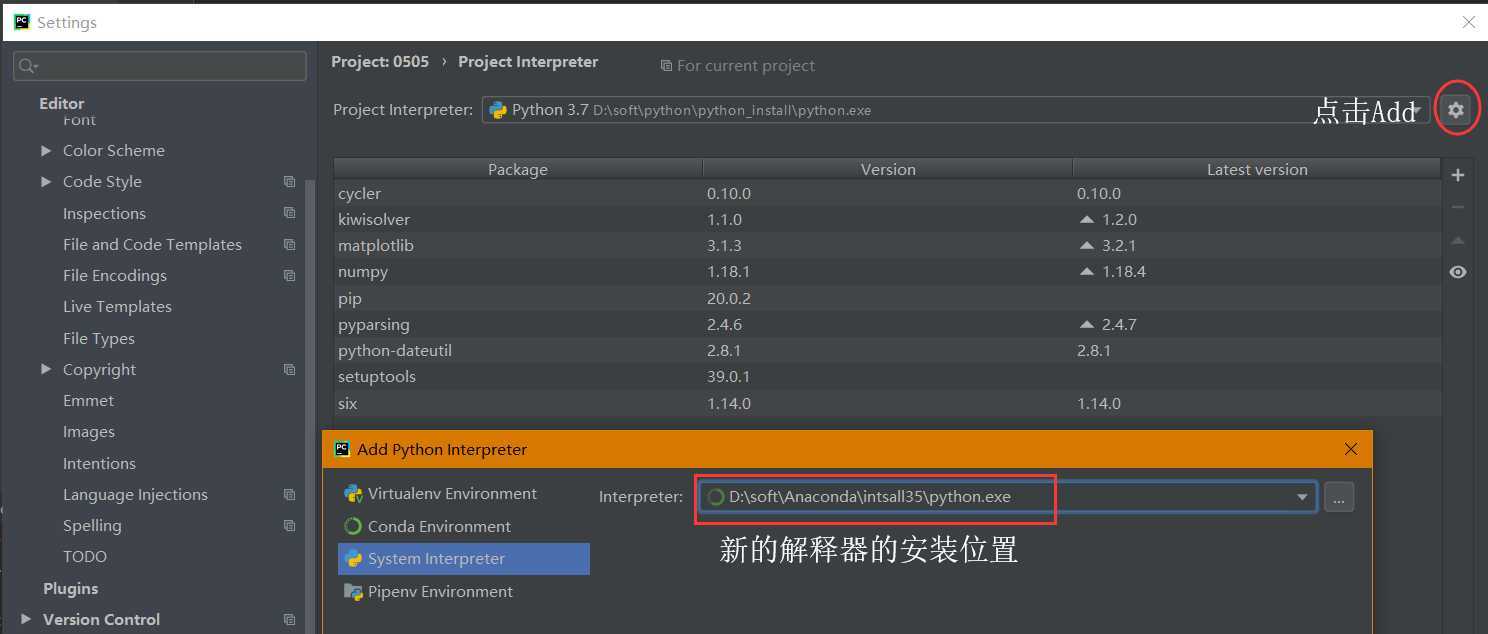Click the copy icon beside Version Control

pos(289,619)
